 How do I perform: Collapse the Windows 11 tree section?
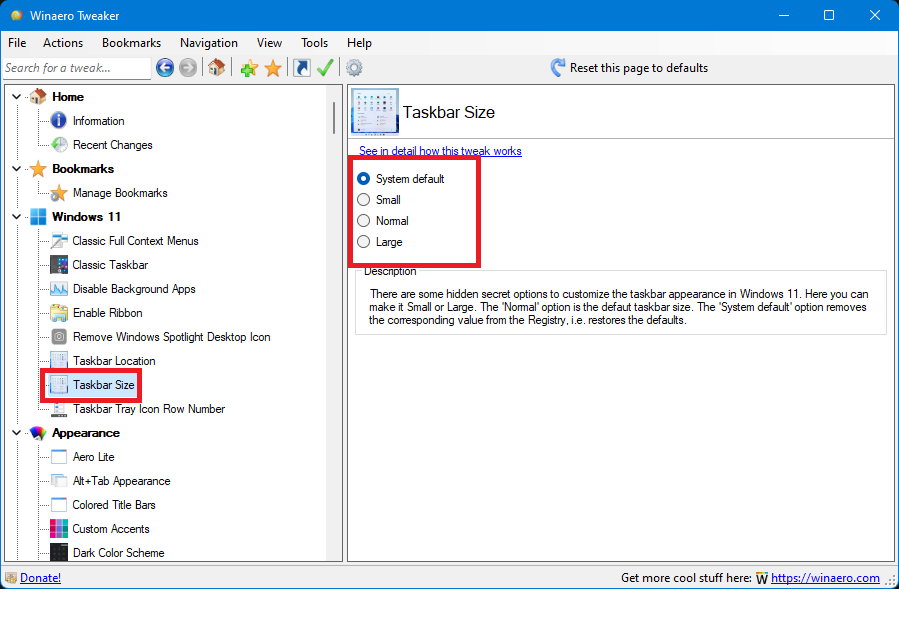tap(17, 217)
